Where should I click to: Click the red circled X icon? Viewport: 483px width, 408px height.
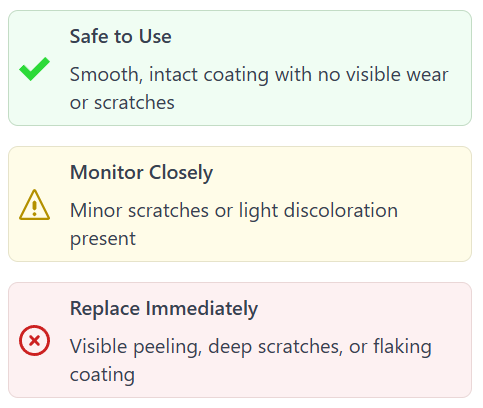[34, 341]
